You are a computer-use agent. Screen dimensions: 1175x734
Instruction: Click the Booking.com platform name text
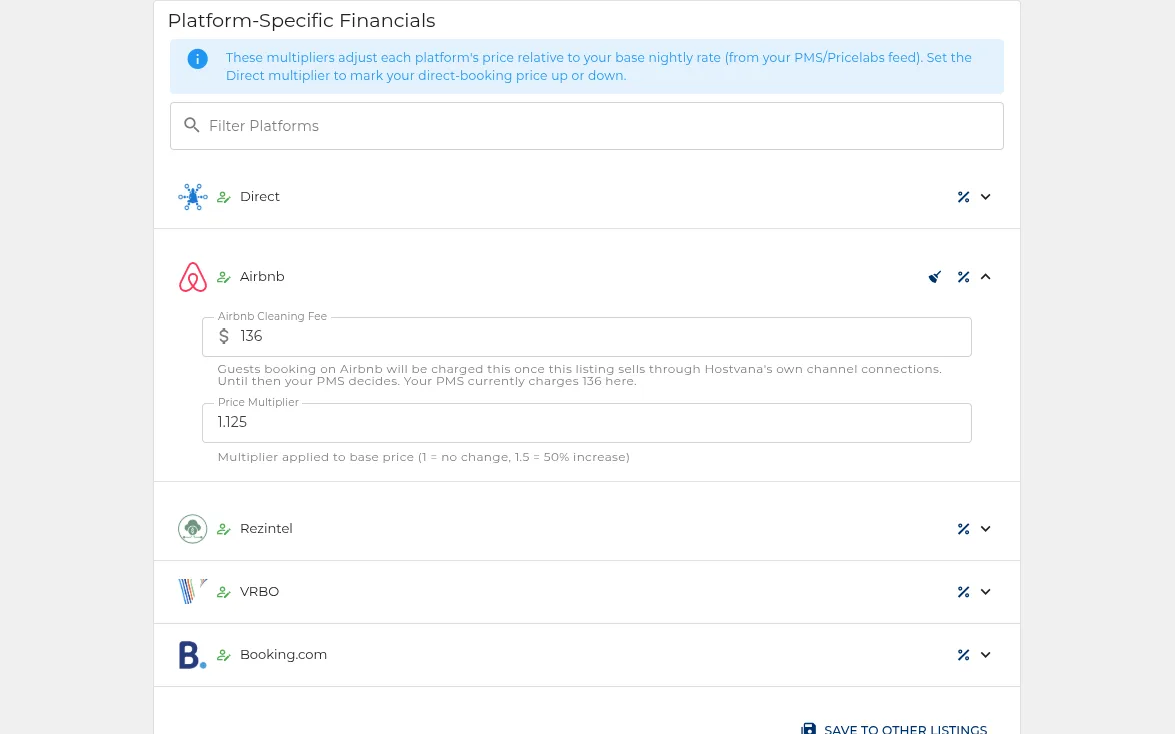pyautogui.click(x=283, y=655)
